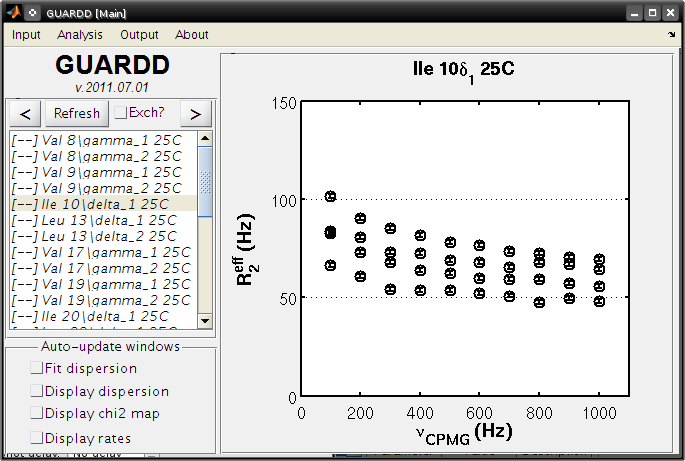The image size is (685, 461).
Task: Select Val 17 \gamma_2 25C in list
Action: point(104,268)
